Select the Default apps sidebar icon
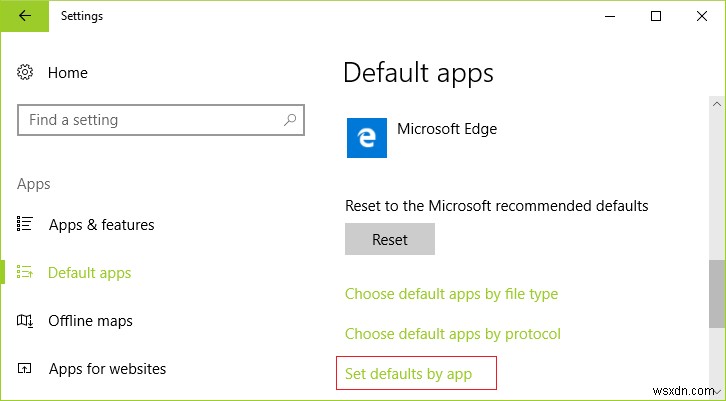Viewport: 726px width, 401px height. click(x=26, y=273)
